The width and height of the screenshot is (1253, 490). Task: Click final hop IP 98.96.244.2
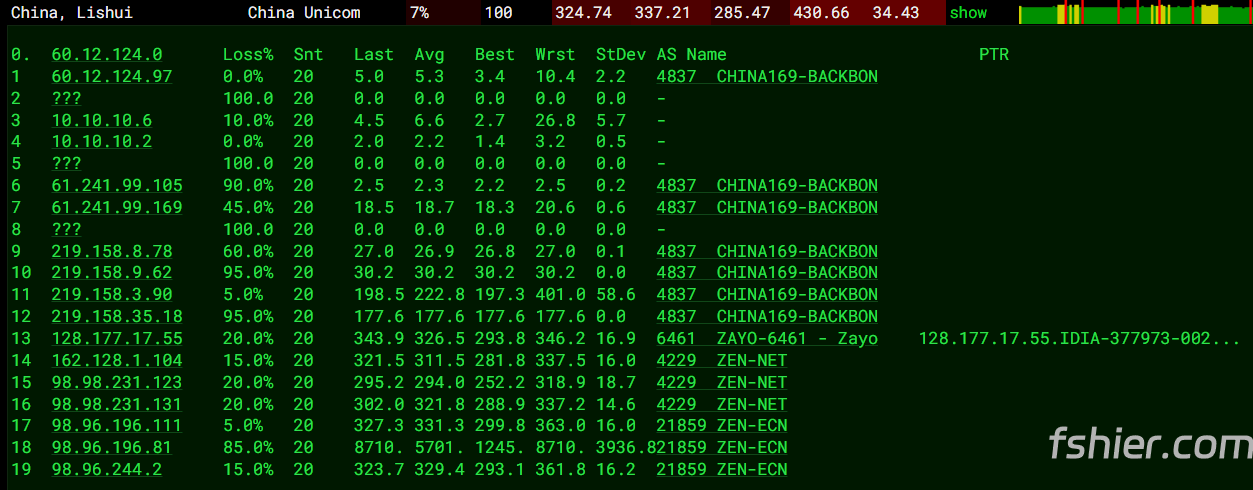[107, 470]
